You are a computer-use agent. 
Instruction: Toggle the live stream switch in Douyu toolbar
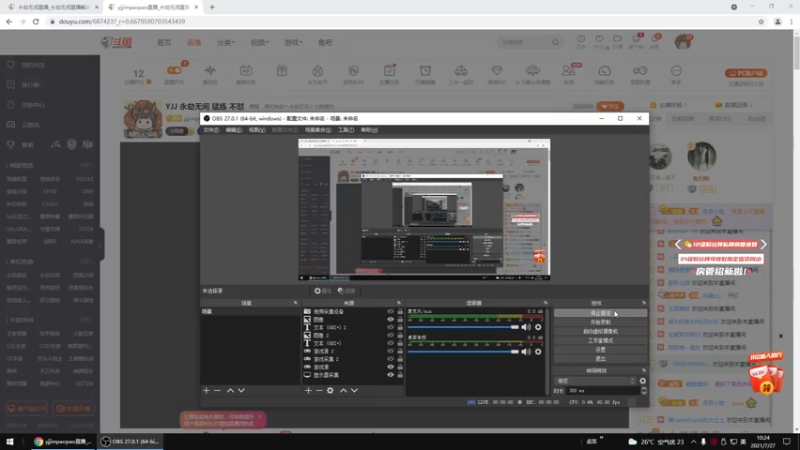click(x=174, y=70)
